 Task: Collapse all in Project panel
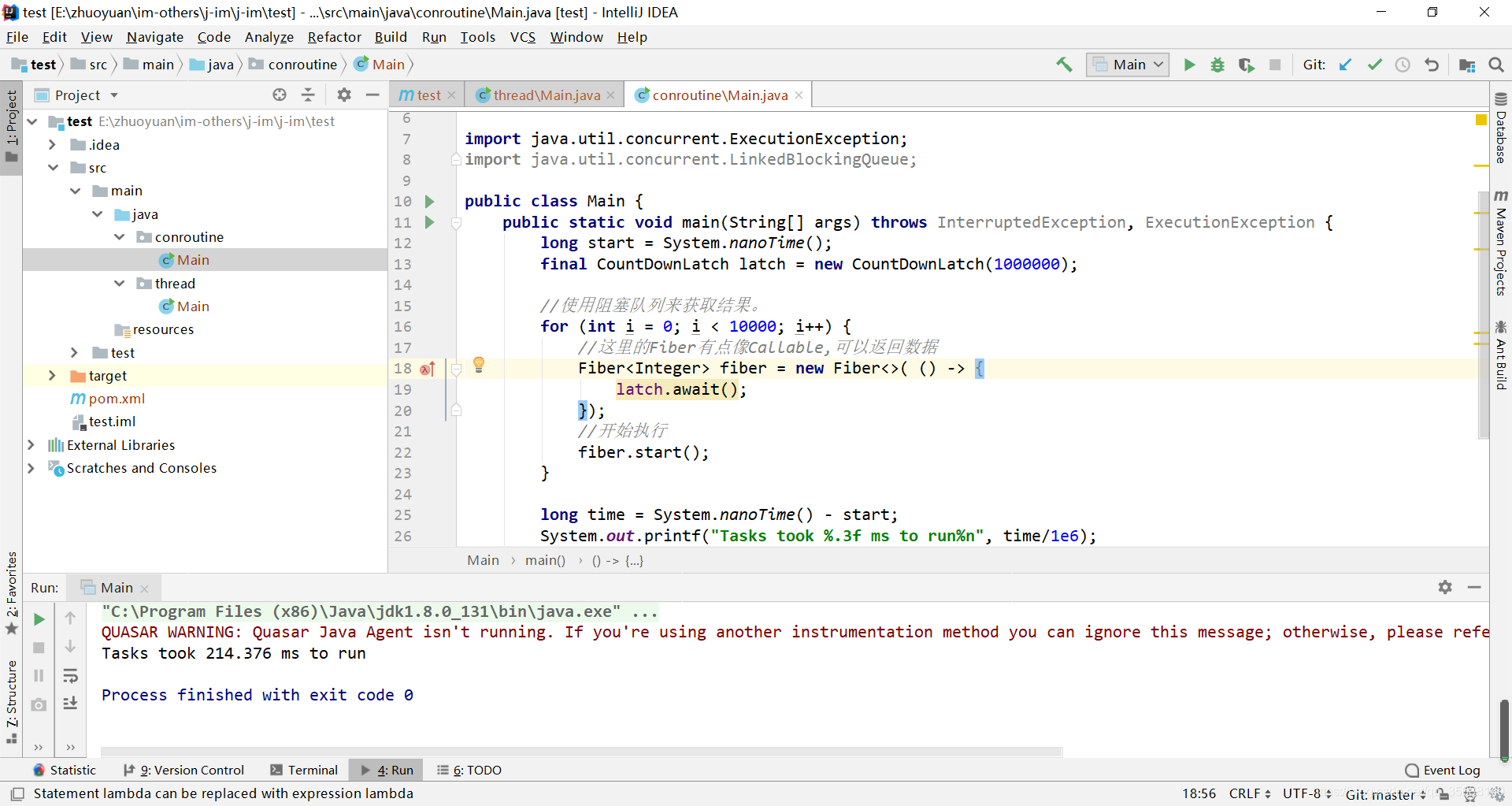pyautogui.click(x=308, y=95)
